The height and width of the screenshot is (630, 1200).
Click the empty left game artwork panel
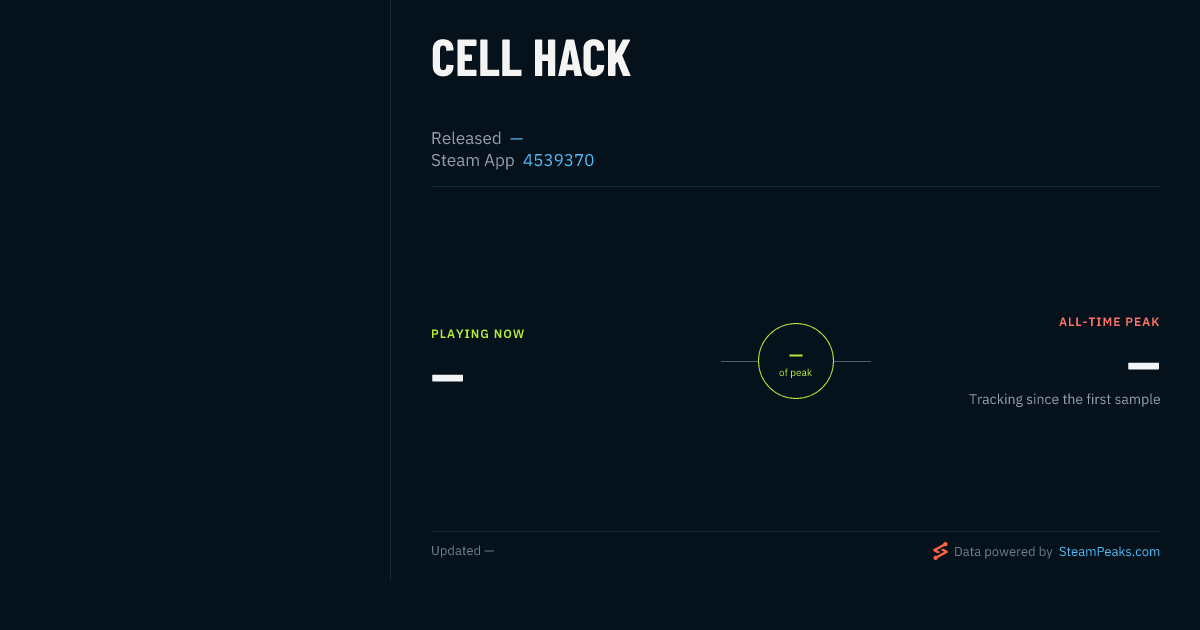click(195, 290)
